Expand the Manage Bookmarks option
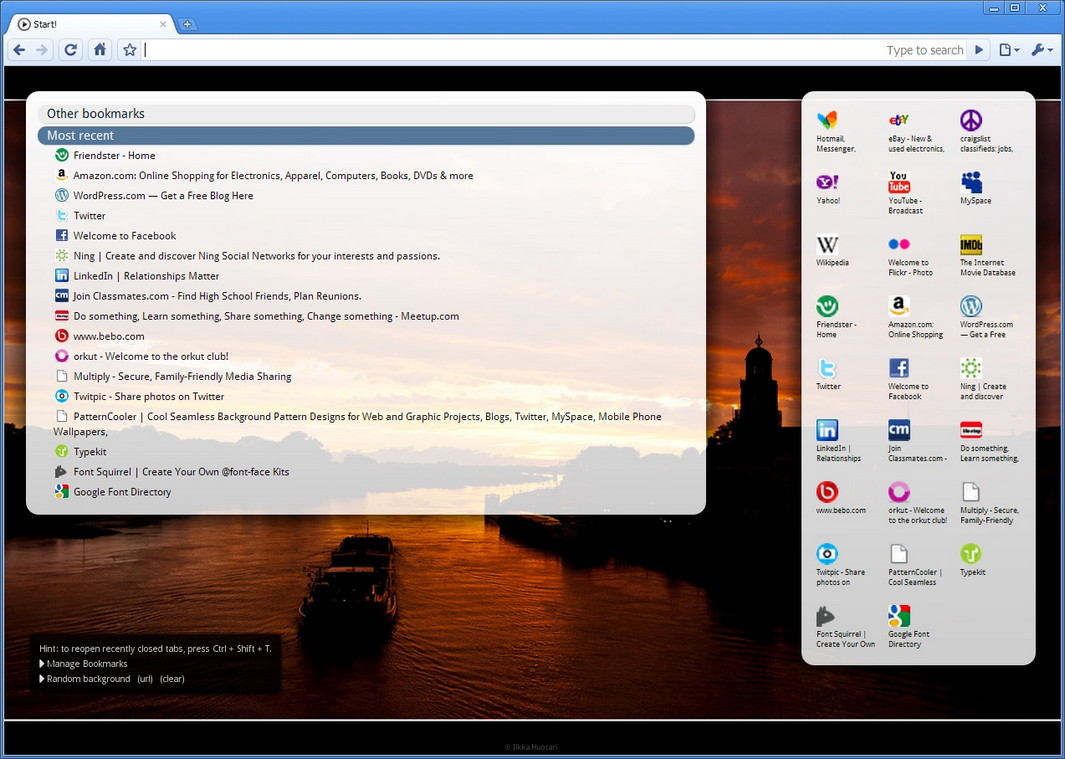The height and width of the screenshot is (759, 1065). (x=86, y=664)
